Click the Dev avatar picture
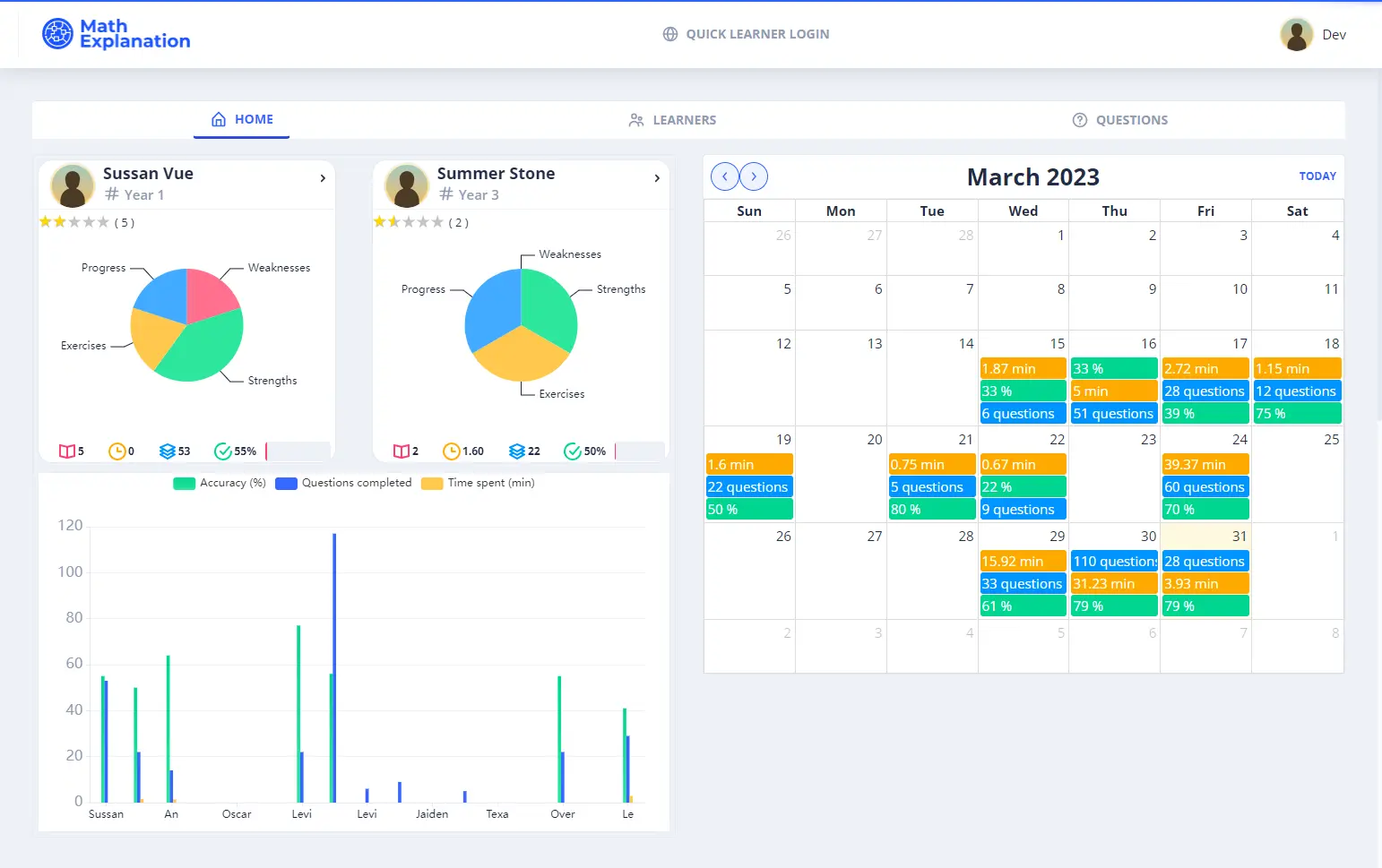 (x=1295, y=33)
